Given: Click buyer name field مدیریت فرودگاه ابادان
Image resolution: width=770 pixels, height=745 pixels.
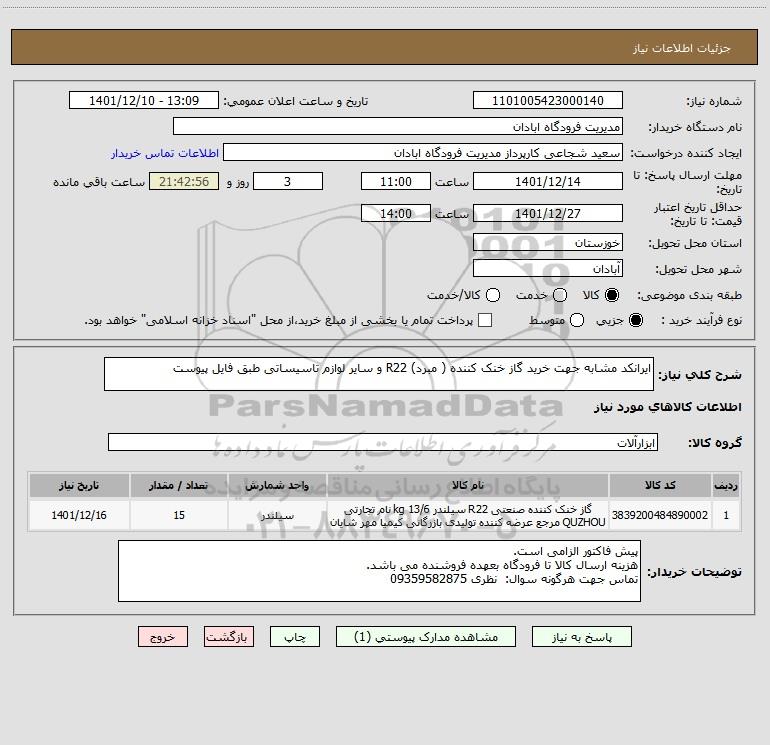Looking at the screenshot, I should tap(398, 127).
